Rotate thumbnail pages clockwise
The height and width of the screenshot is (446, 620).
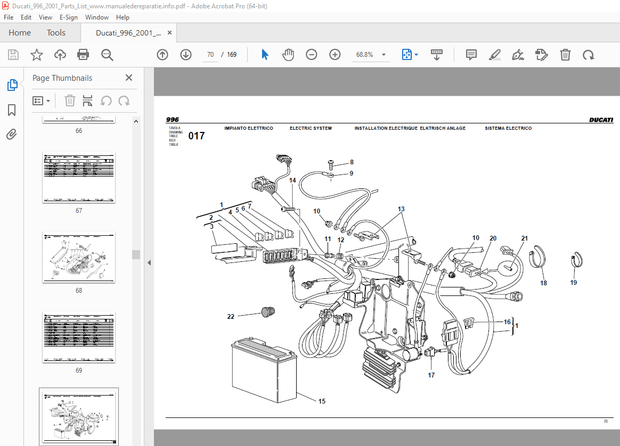[x=124, y=101]
